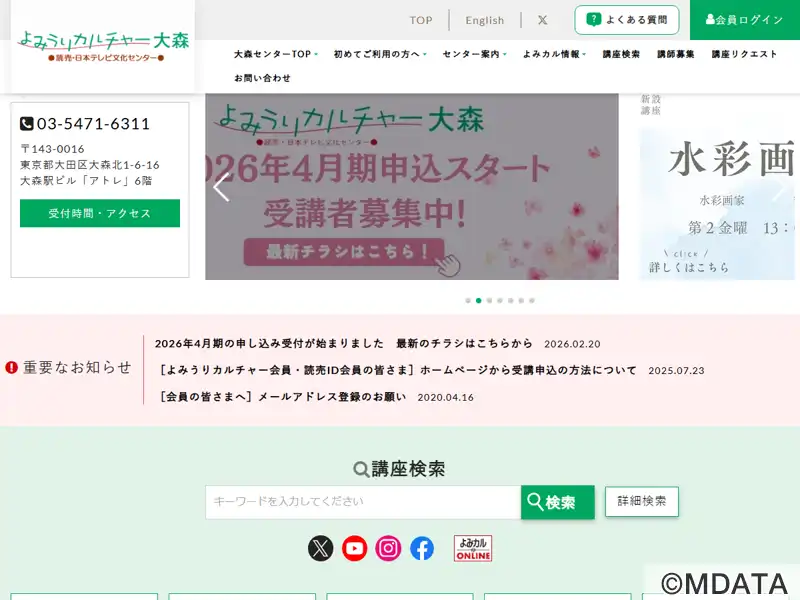Open the YouTube channel icon
Viewport: 800px width, 600px height.
click(355, 548)
